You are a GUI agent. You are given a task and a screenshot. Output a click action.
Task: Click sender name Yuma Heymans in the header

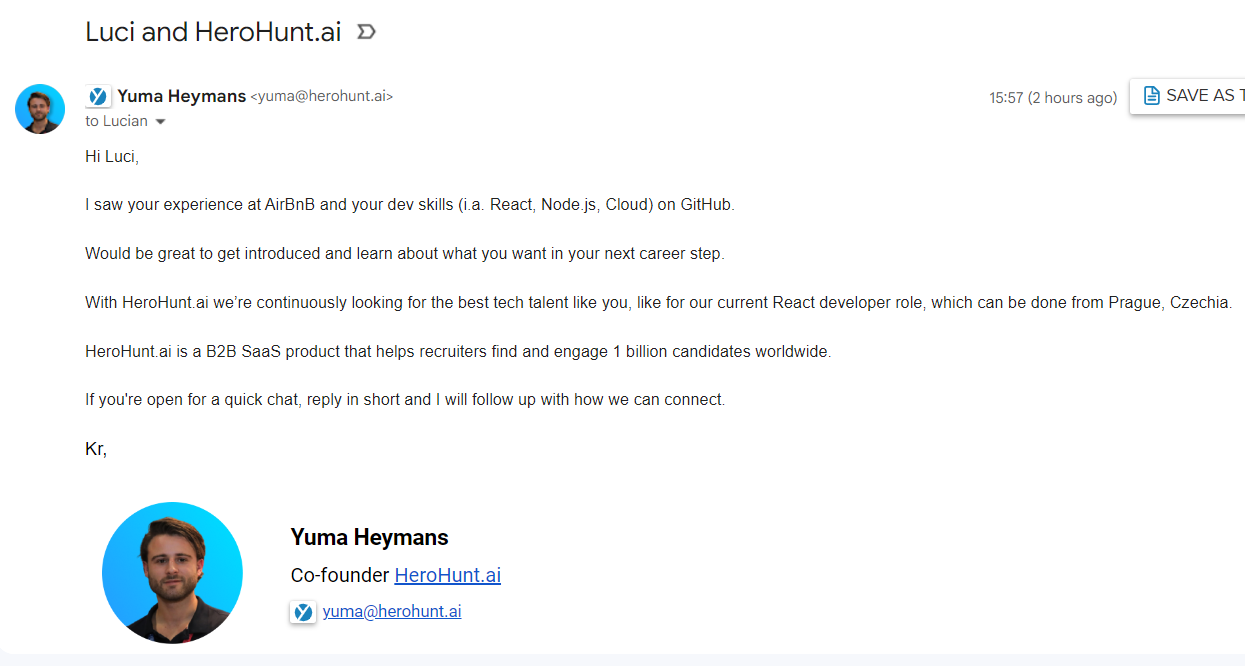point(181,96)
